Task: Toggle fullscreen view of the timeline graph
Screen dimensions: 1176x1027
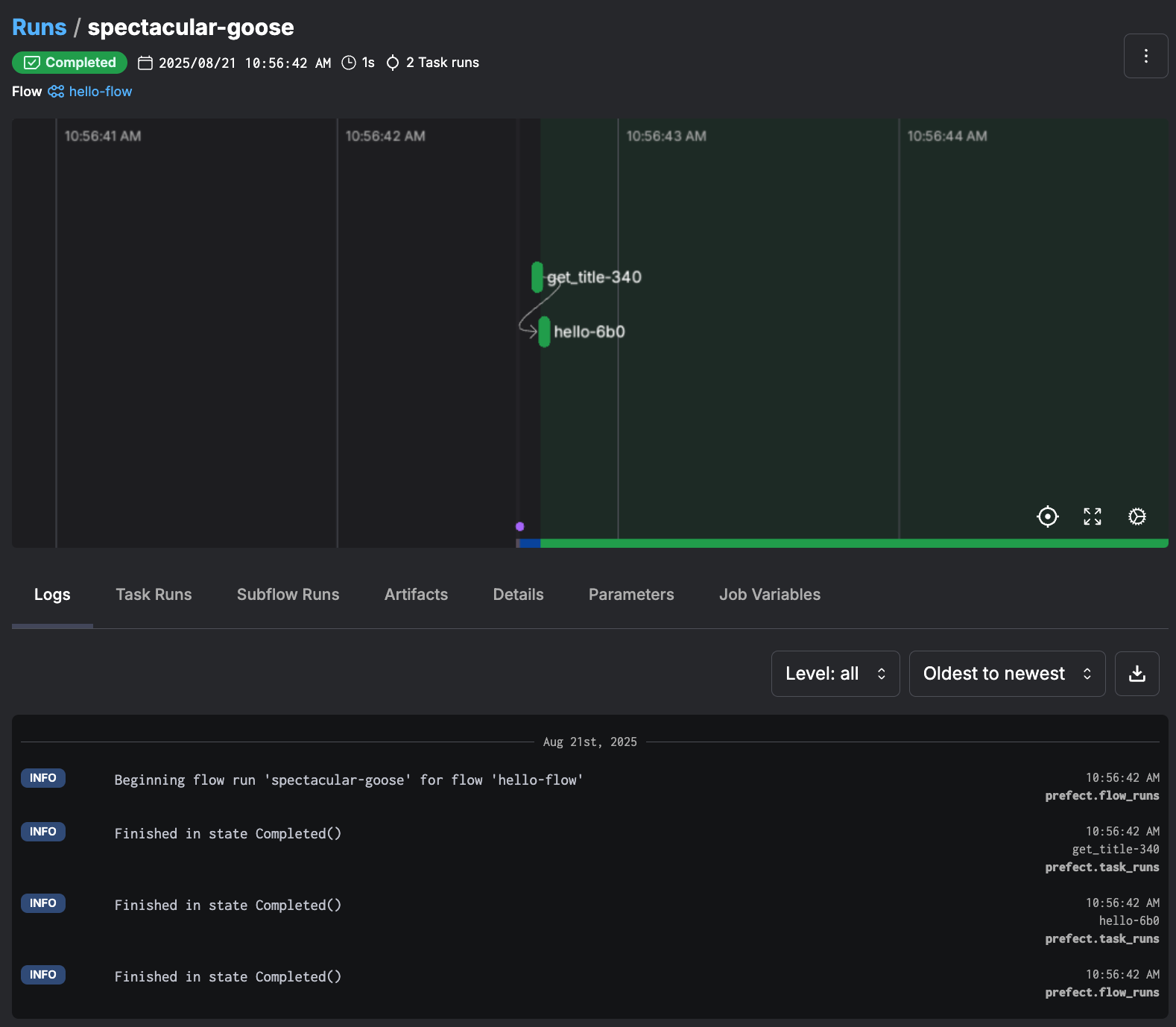Action: [x=1092, y=516]
